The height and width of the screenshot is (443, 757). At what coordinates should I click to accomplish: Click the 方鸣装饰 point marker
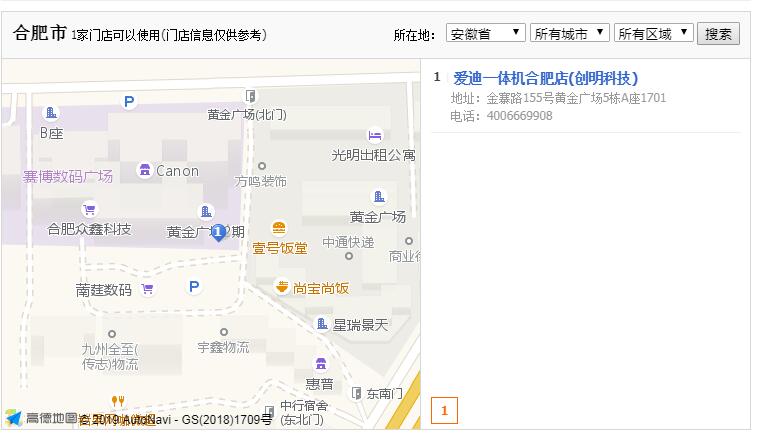(x=262, y=166)
